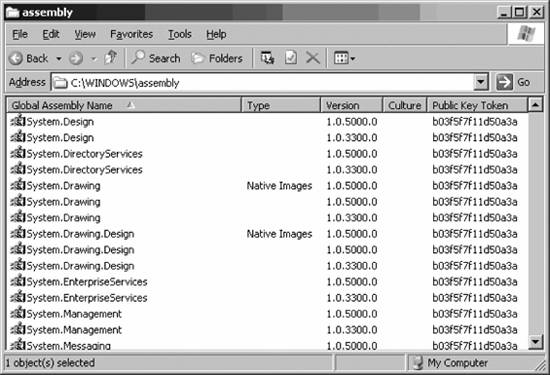Click the Windows logo throbber icon

[526, 34]
